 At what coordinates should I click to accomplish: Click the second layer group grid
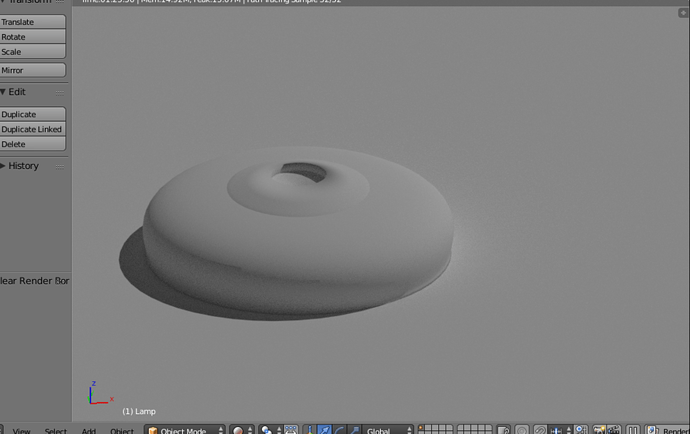(x=474, y=430)
